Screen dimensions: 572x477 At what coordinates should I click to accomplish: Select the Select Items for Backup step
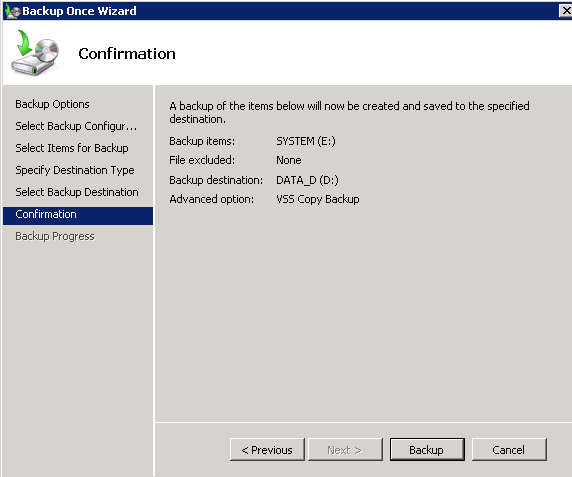tap(72, 148)
